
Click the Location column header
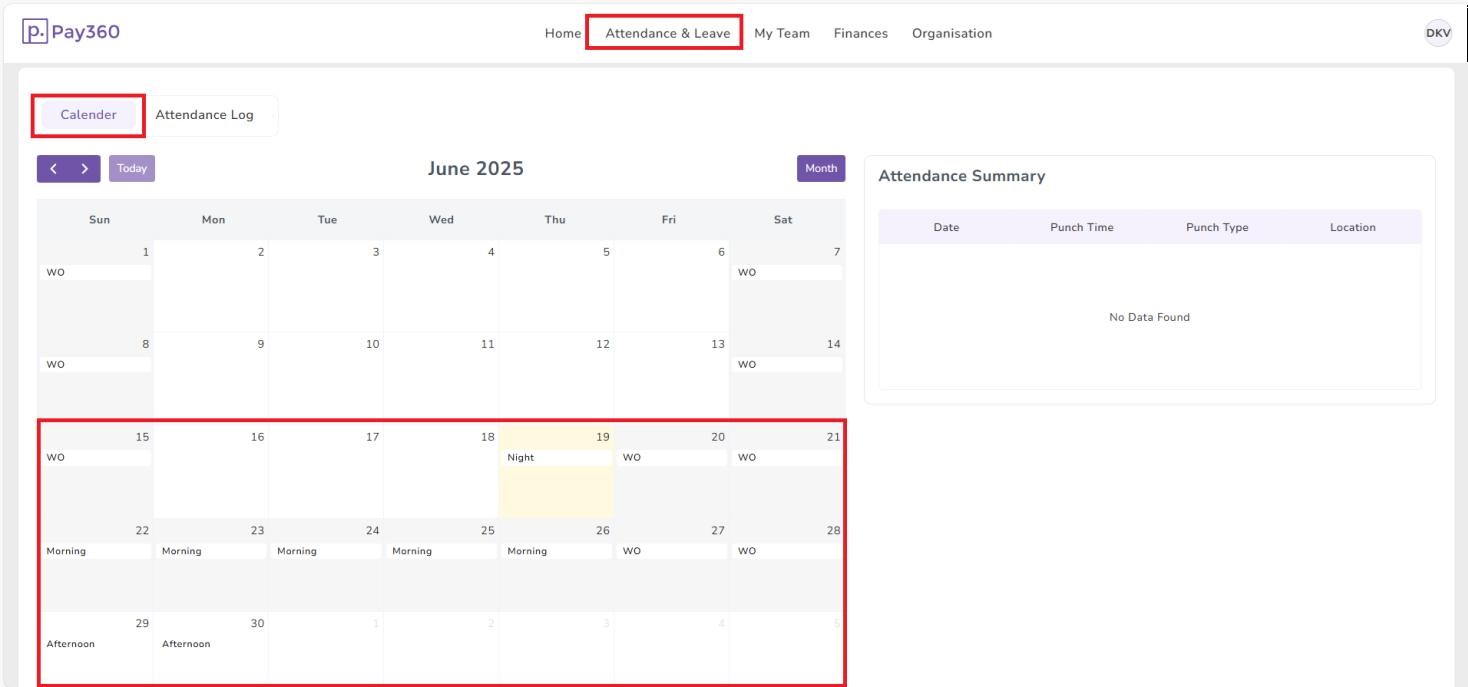1353,227
